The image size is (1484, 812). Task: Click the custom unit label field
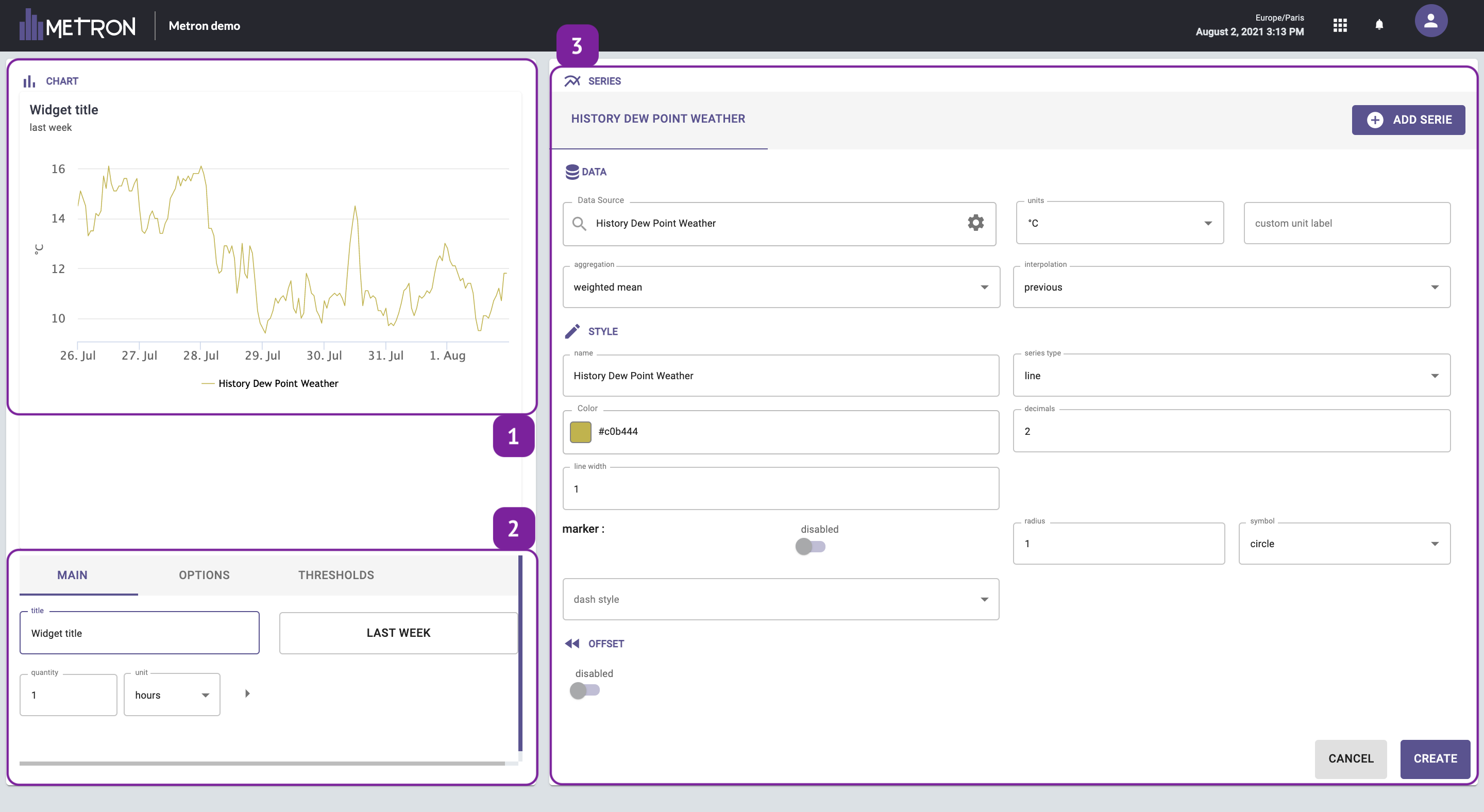pos(1346,224)
